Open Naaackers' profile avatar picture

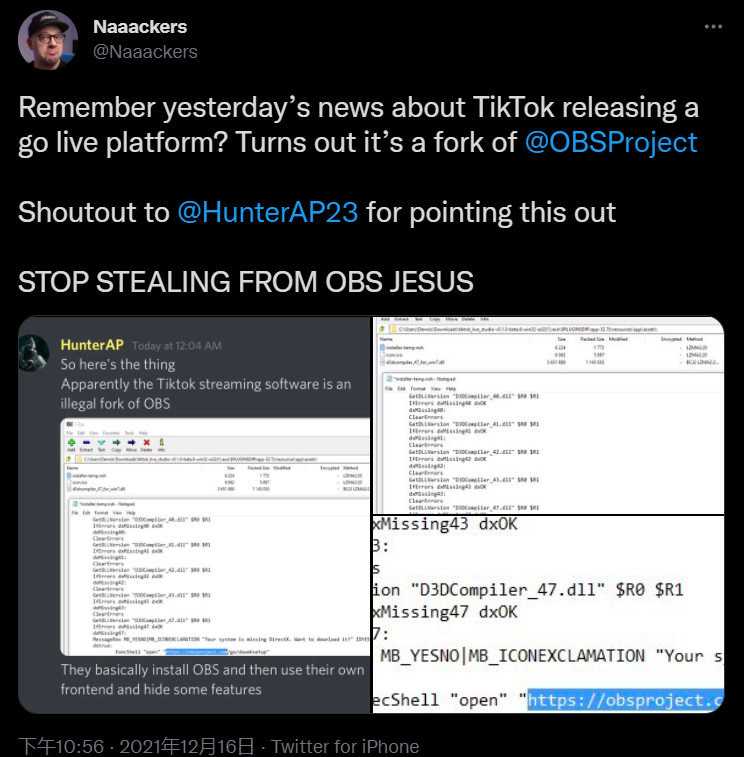pyautogui.click(x=48, y=40)
